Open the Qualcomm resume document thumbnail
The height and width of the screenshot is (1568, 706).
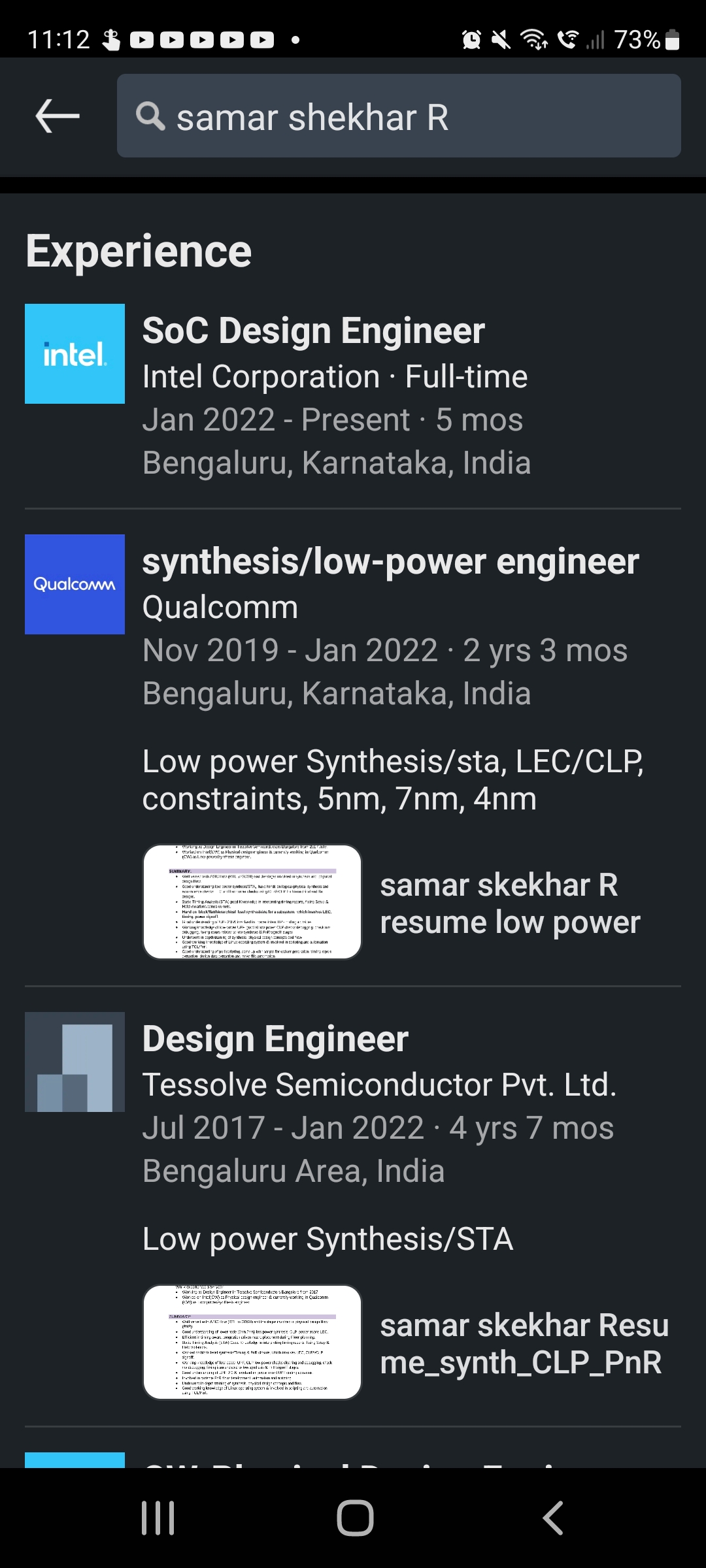point(252,902)
